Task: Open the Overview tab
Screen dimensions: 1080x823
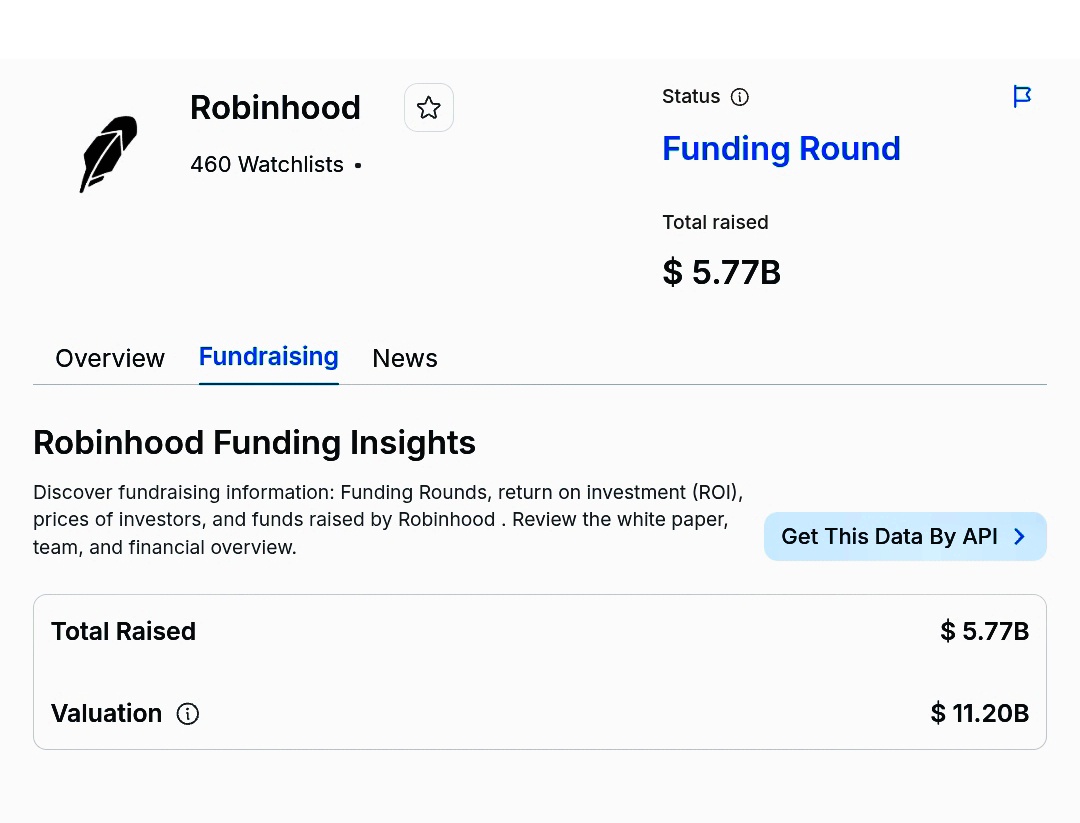Action: 110,358
